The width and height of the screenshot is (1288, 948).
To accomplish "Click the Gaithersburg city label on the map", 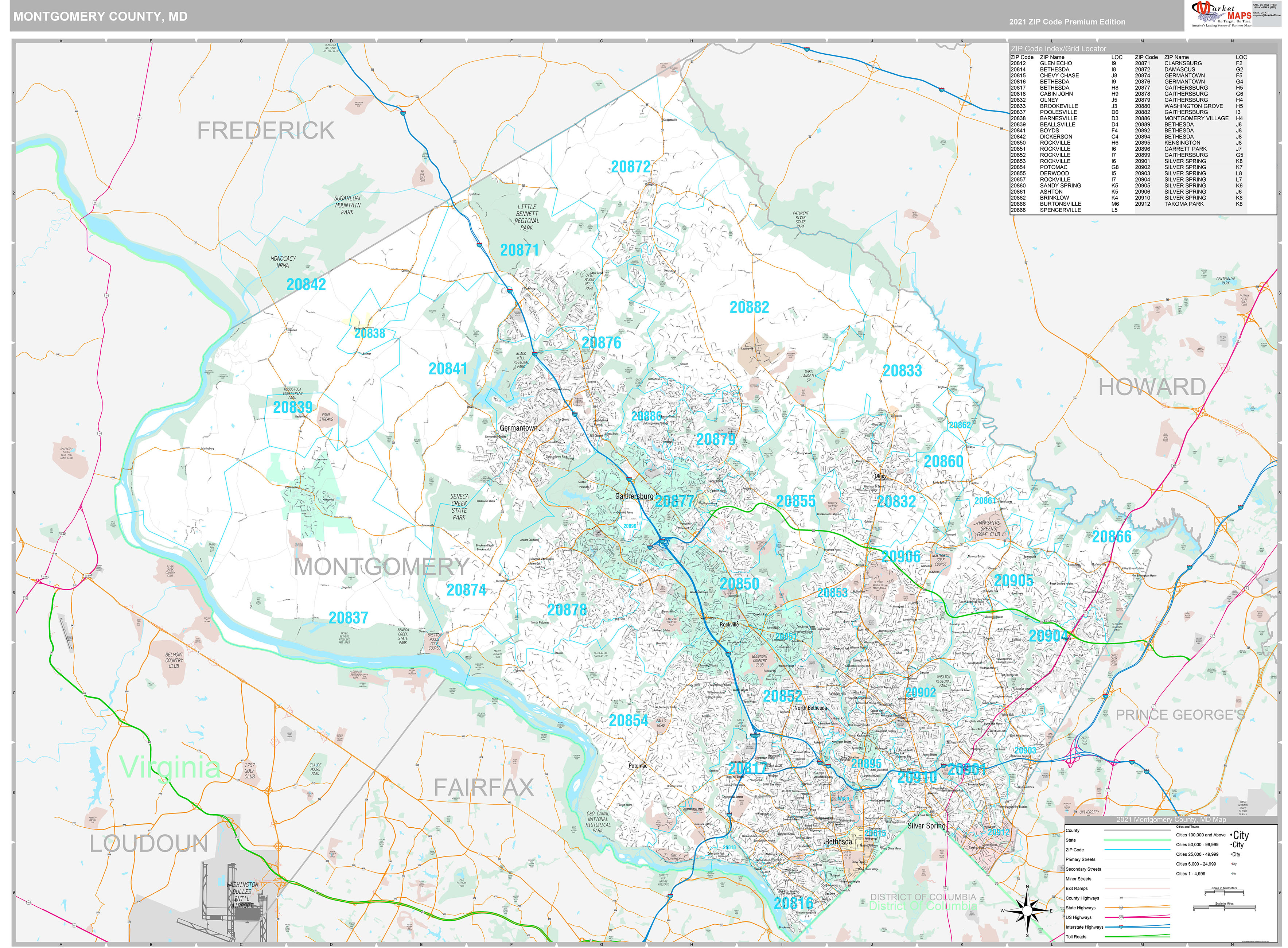I will tap(634, 496).
